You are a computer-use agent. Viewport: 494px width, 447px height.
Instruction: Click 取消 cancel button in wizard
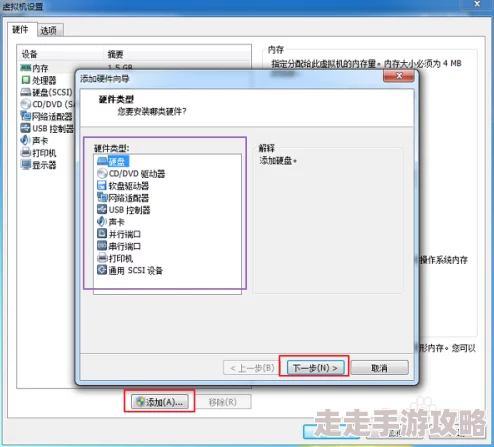pos(379,368)
